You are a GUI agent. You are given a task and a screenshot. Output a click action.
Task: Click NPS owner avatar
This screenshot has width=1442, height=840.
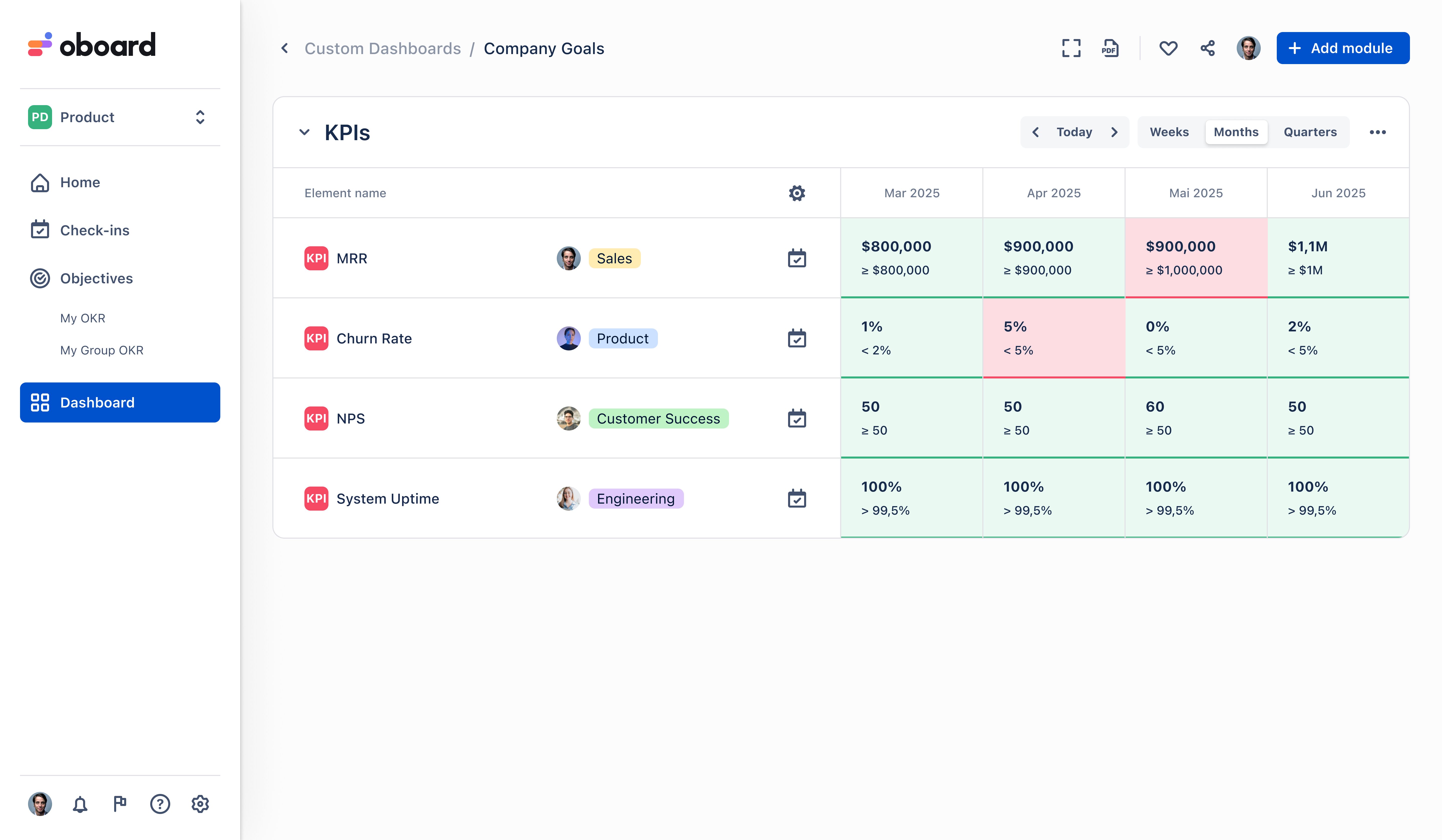[568, 418]
